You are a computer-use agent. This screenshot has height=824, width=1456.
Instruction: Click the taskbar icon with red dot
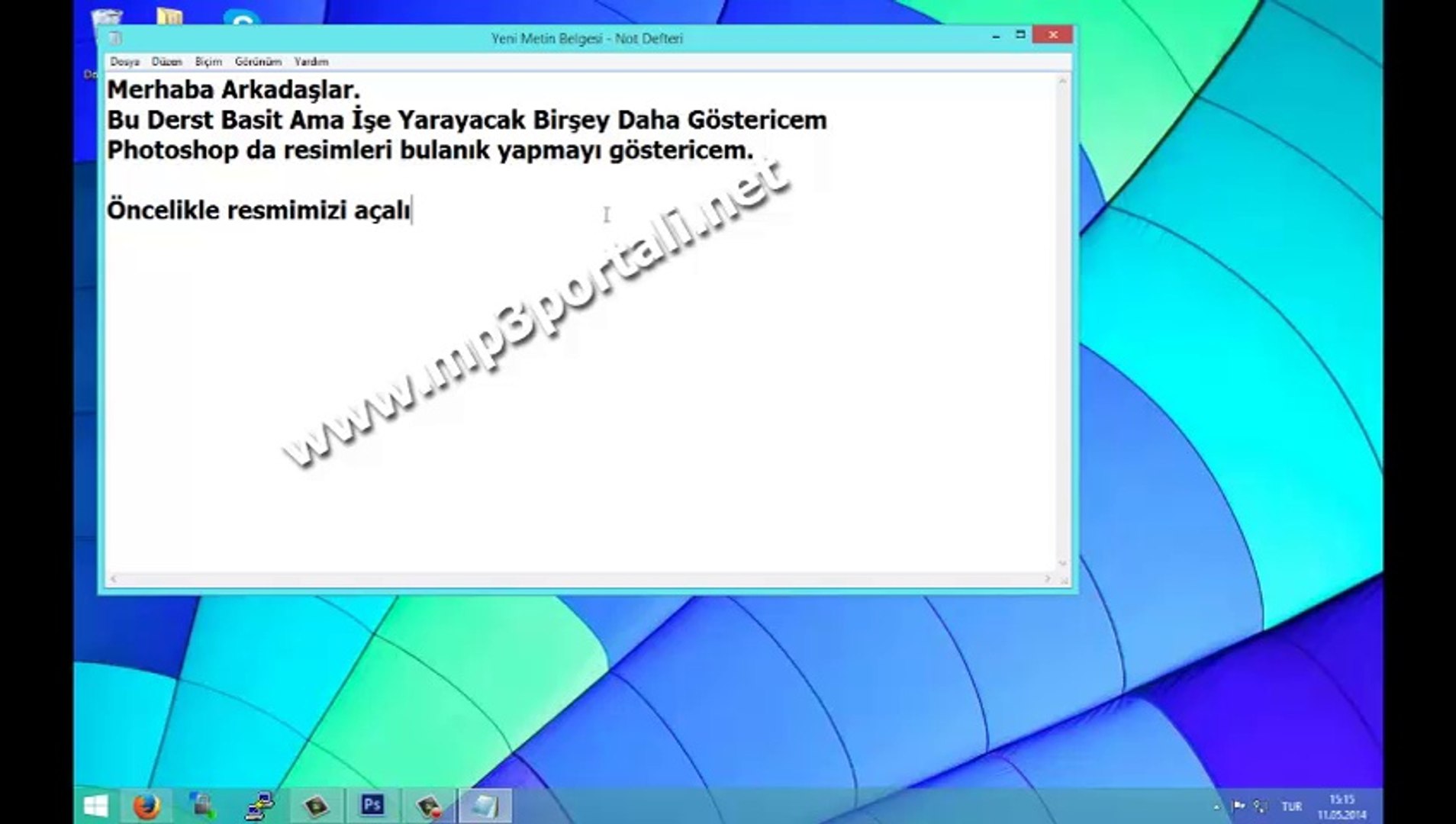tap(429, 806)
